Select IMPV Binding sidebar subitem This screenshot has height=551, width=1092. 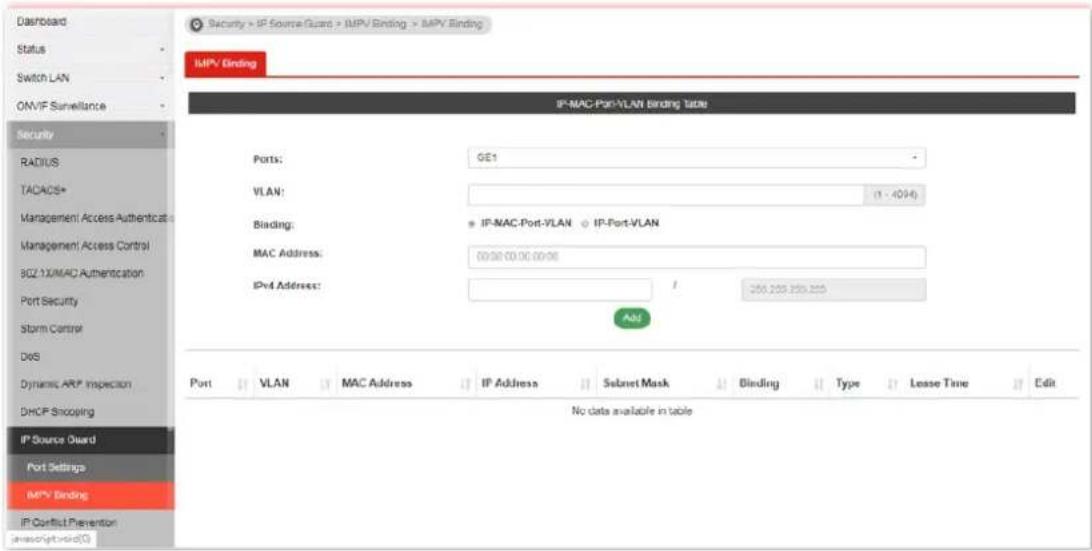(x=91, y=495)
